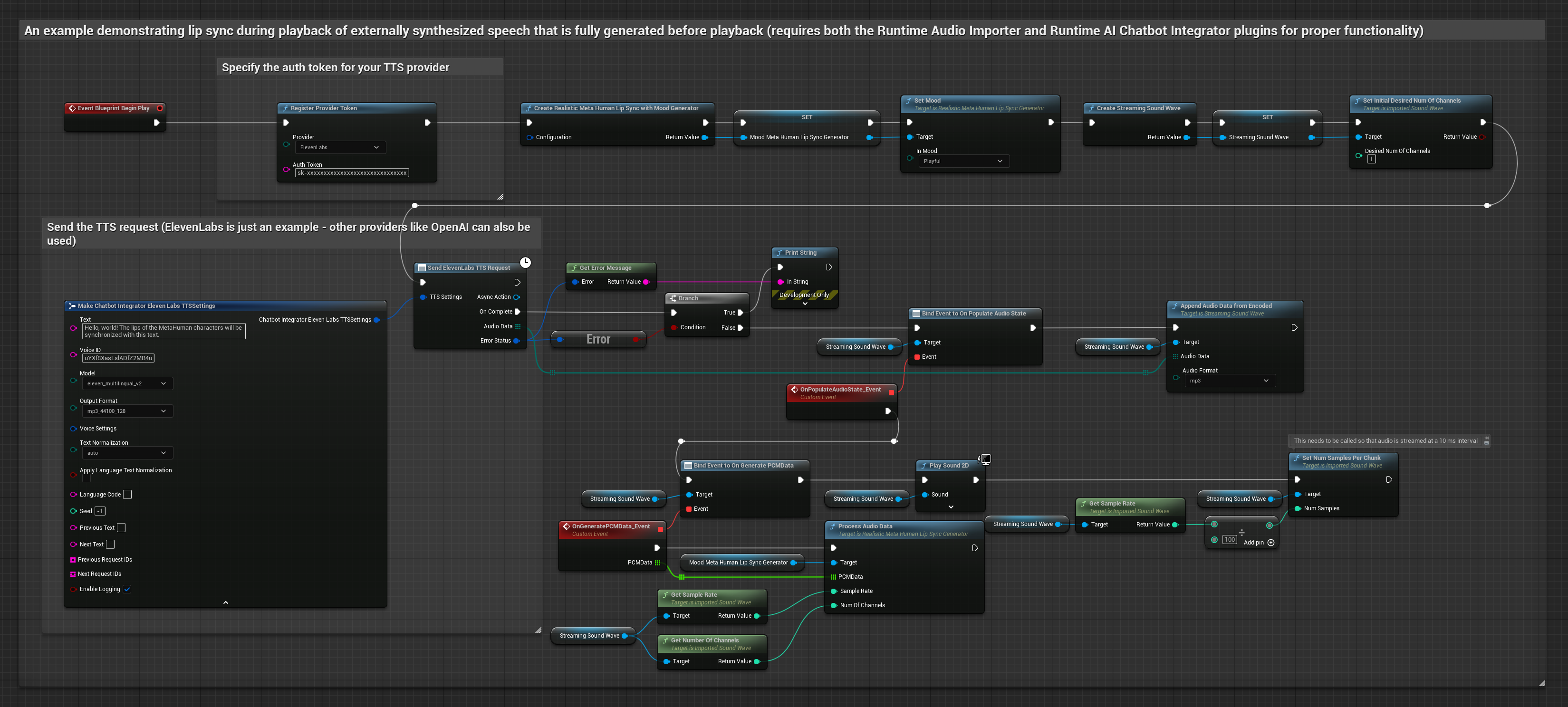The image size is (1568, 707).
Task: Click the Add pin plus icon
Action: [x=1271, y=543]
